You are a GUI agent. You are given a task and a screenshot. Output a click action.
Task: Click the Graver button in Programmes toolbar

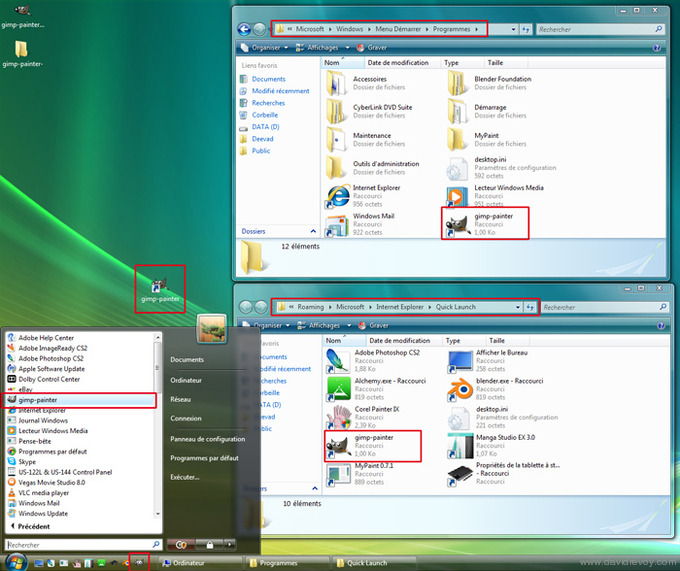pyautogui.click(x=374, y=46)
